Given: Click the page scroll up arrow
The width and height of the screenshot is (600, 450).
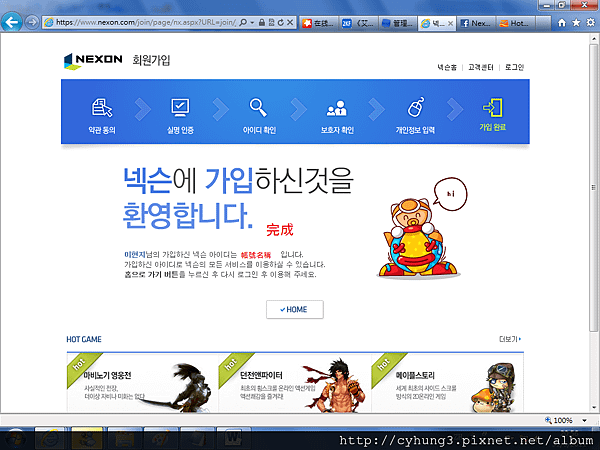Looking at the screenshot, I should click(593, 38).
